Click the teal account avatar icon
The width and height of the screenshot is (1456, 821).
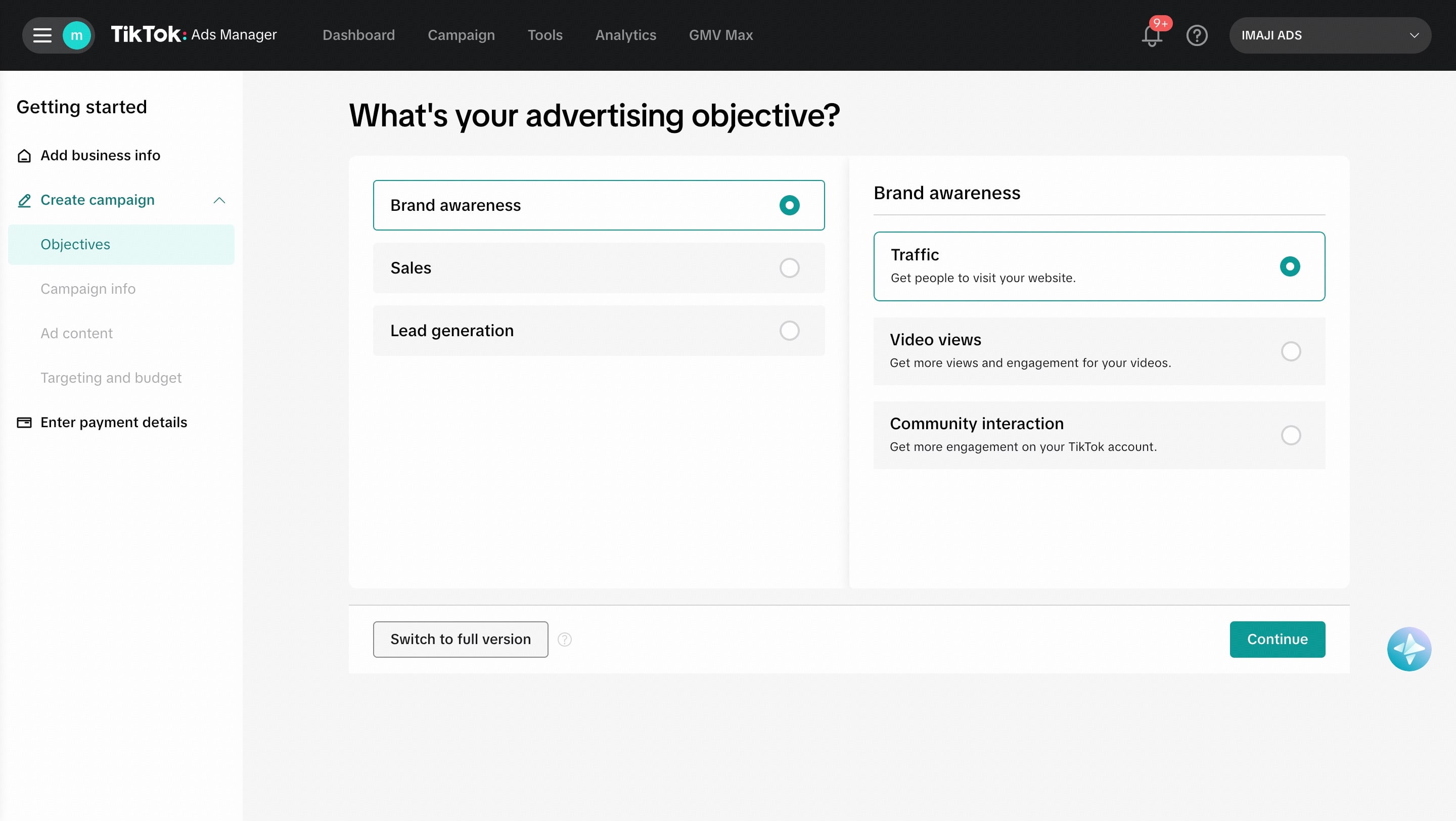pos(76,35)
